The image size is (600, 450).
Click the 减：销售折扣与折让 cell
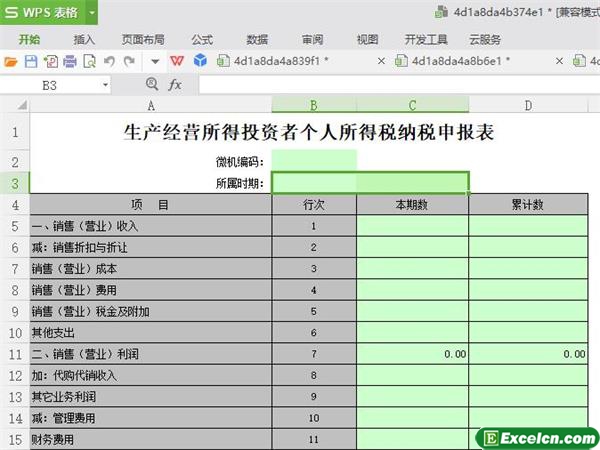click(151, 247)
